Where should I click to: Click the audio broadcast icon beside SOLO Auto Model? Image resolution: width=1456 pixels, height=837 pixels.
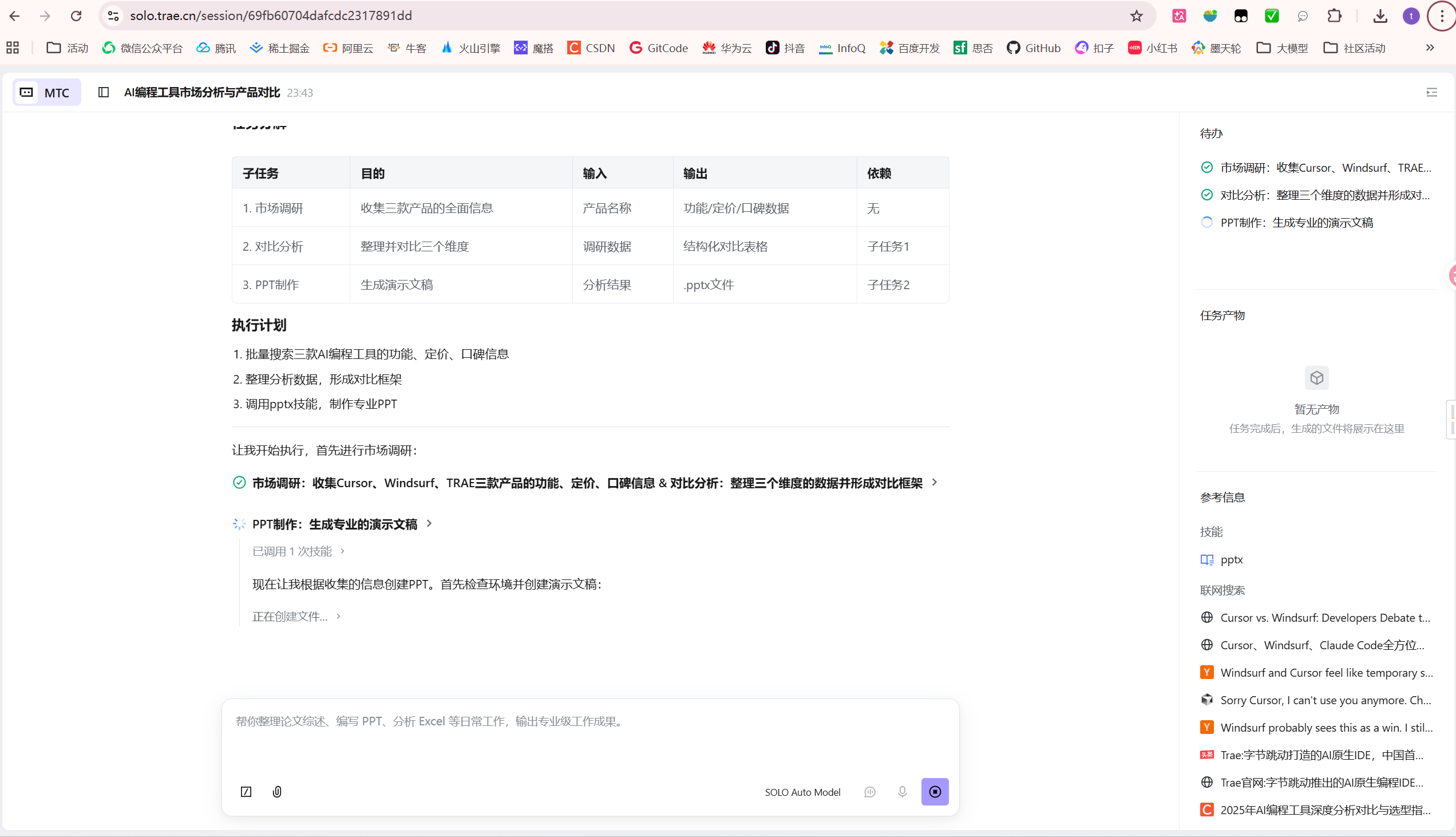(x=870, y=792)
